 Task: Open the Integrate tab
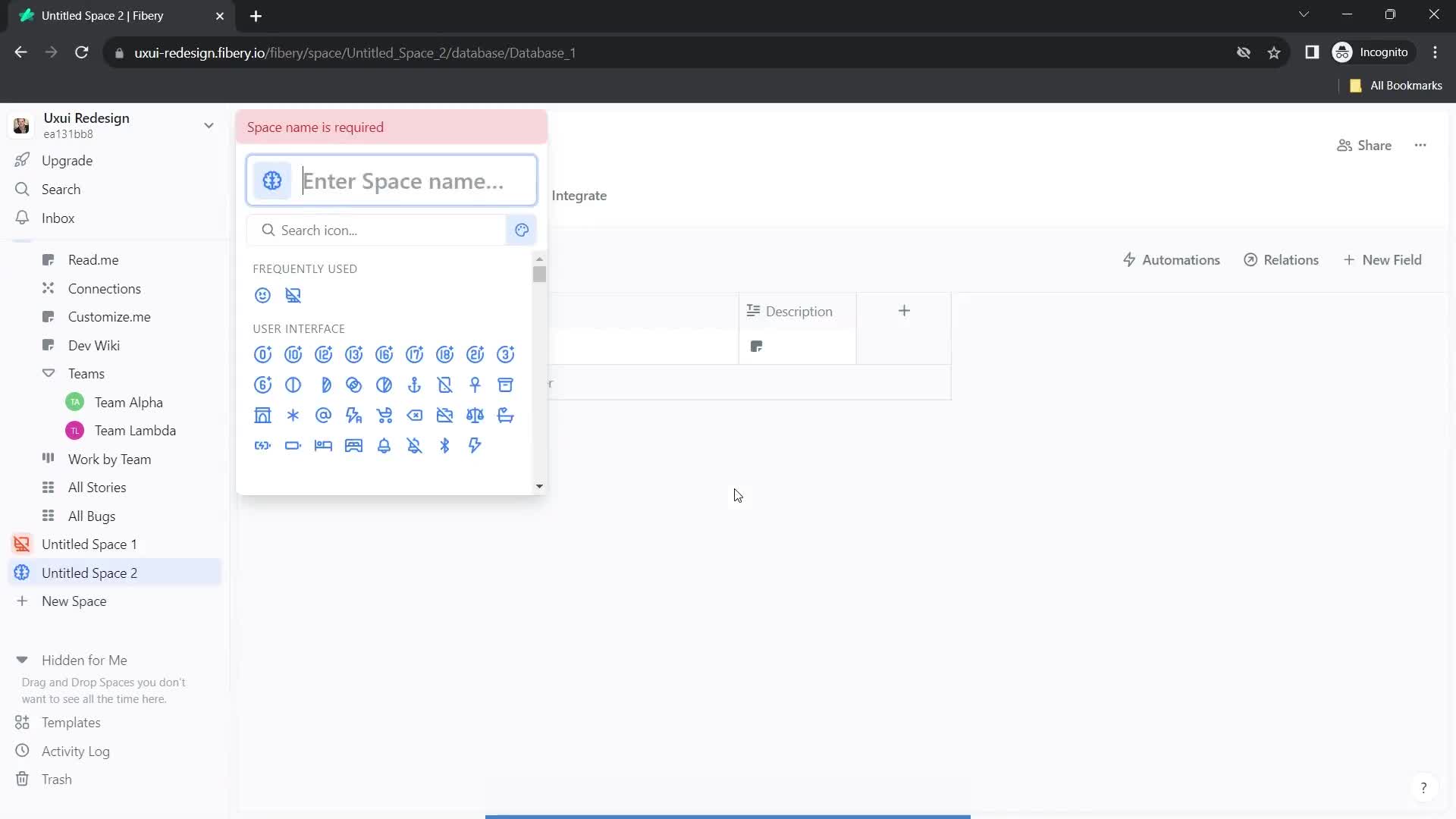tap(579, 195)
